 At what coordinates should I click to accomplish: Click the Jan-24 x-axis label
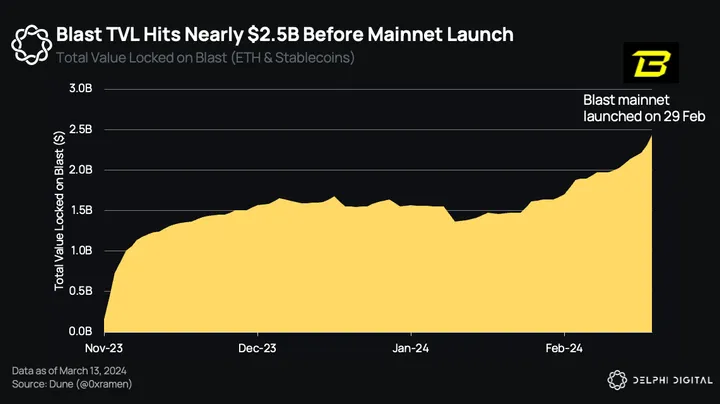pos(412,349)
